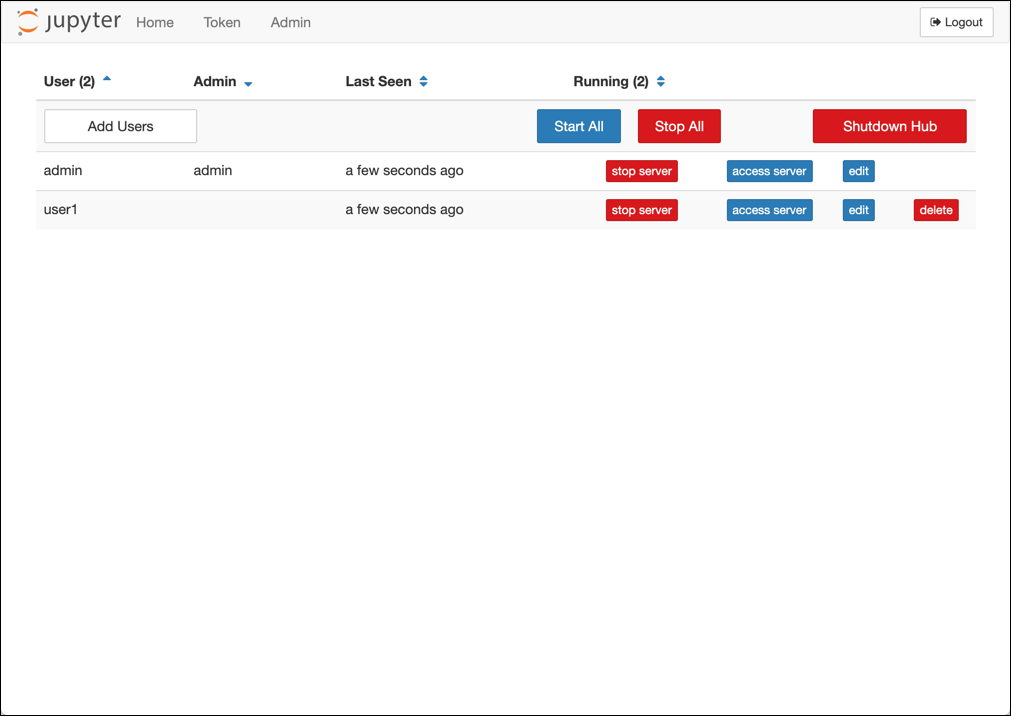Image resolution: width=1011 pixels, height=716 pixels.
Task: Delete the user1 account
Action: (936, 210)
